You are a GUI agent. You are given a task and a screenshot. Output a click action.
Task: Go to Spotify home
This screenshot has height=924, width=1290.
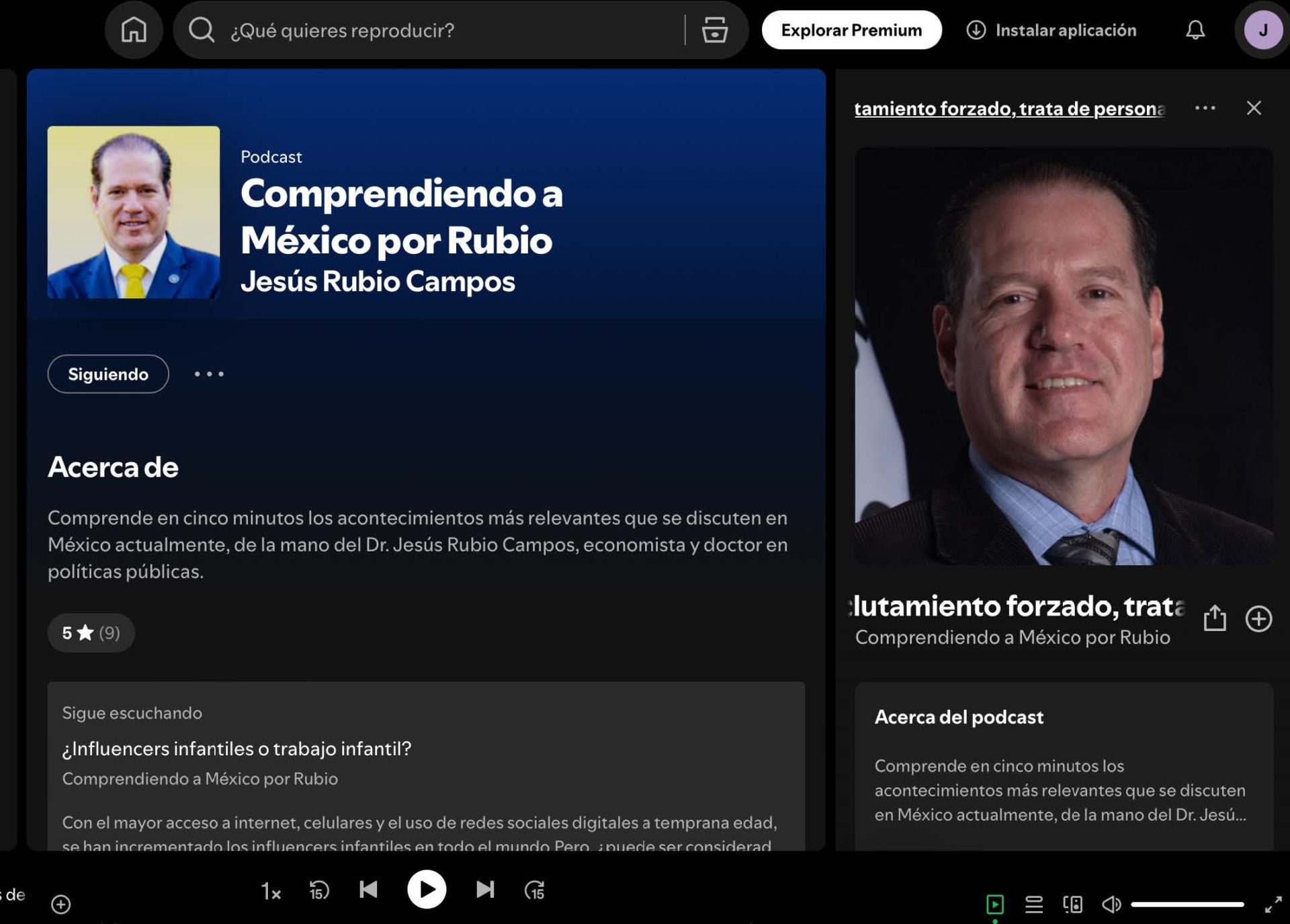click(x=134, y=30)
